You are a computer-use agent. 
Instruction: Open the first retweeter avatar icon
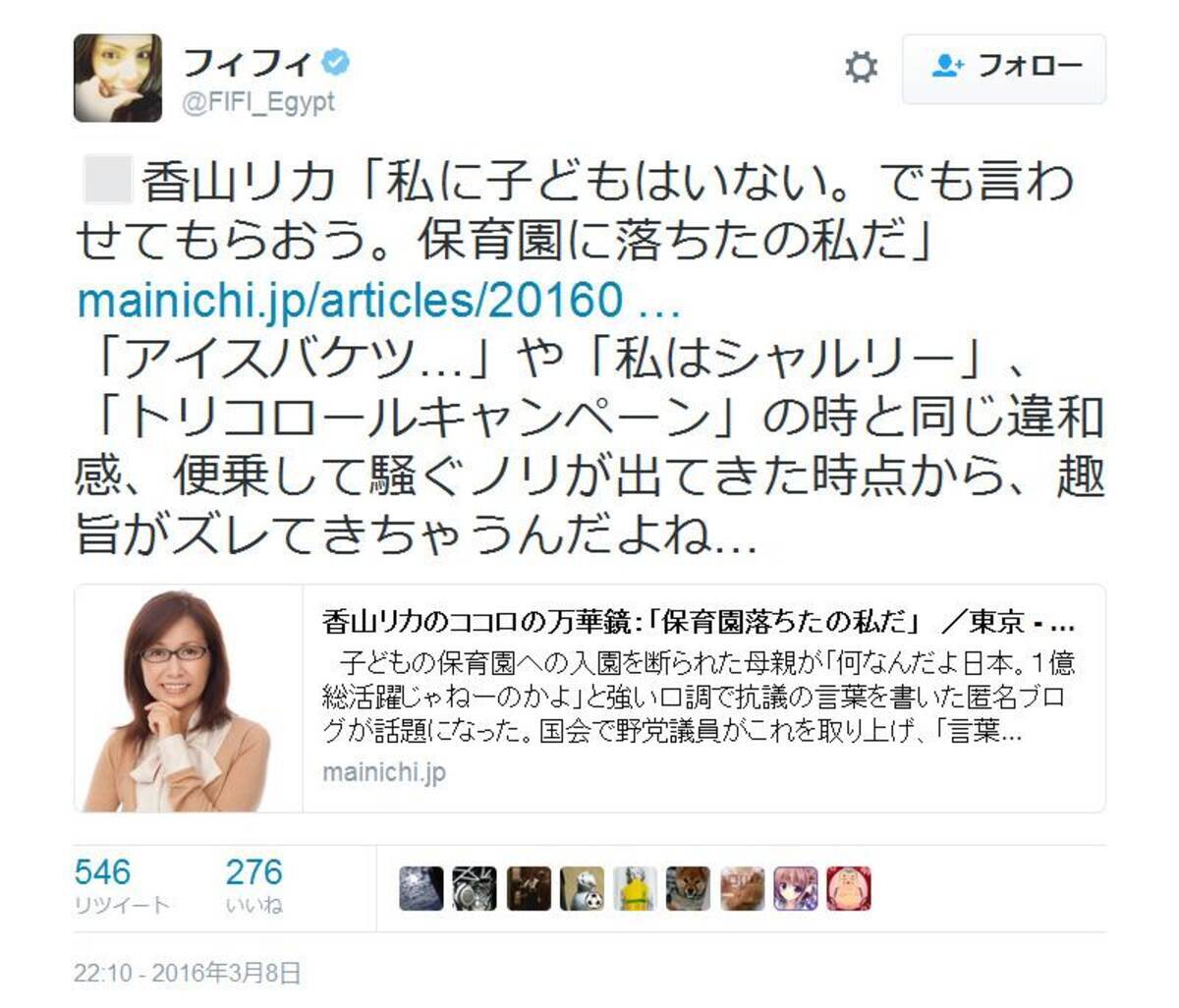point(421,889)
